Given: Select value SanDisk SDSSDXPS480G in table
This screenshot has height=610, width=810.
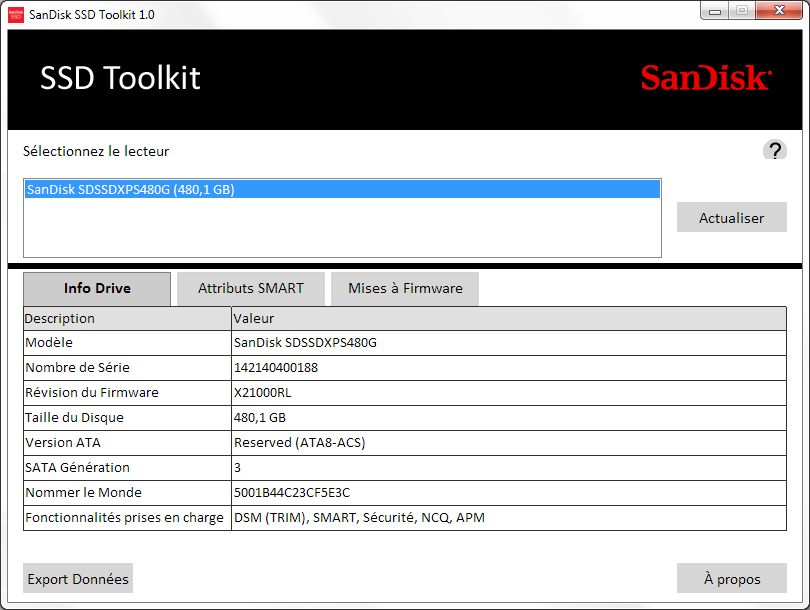Looking at the screenshot, I should pyautogui.click(x=305, y=343).
